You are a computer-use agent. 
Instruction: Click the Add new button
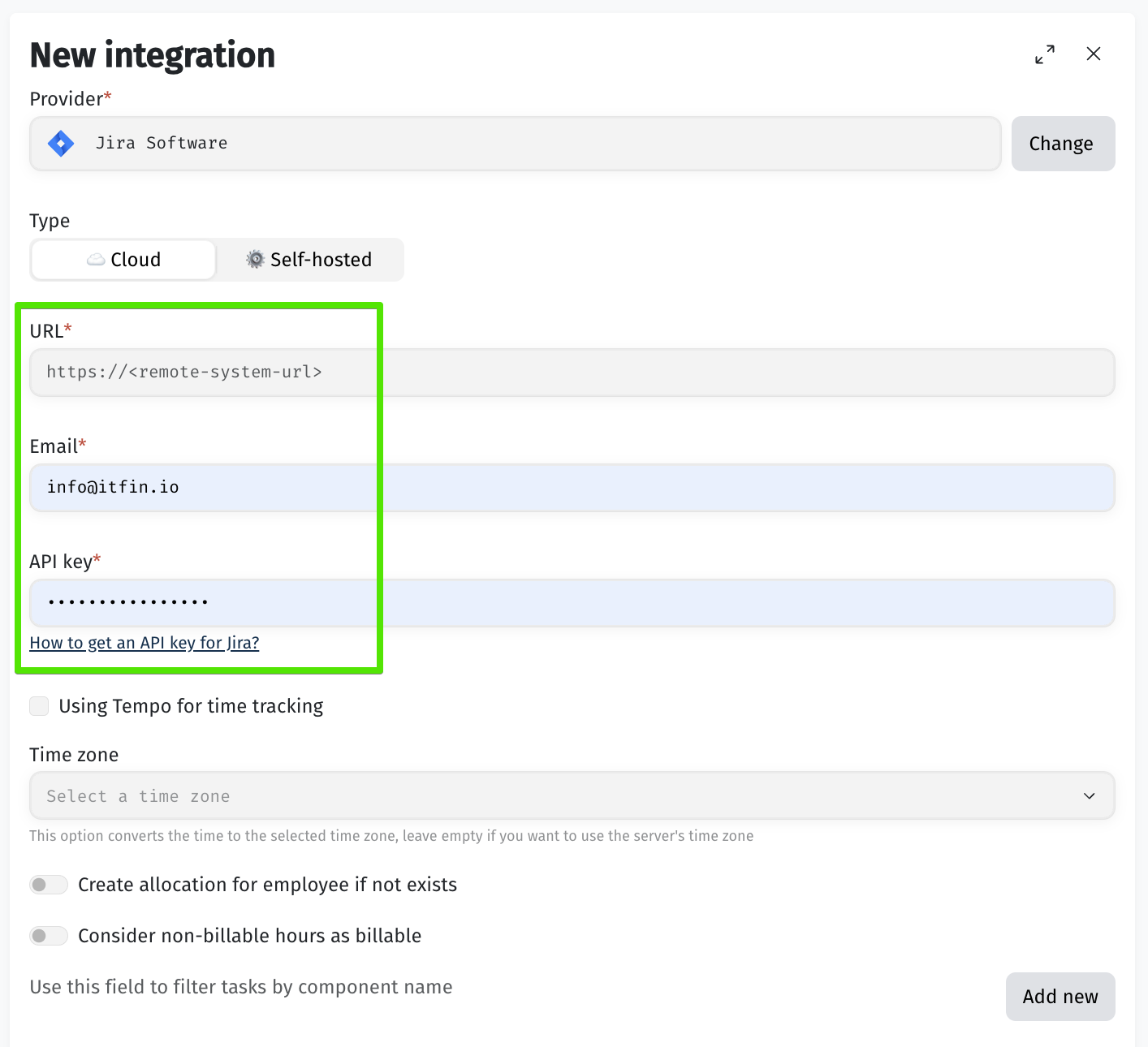[x=1060, y=997]
